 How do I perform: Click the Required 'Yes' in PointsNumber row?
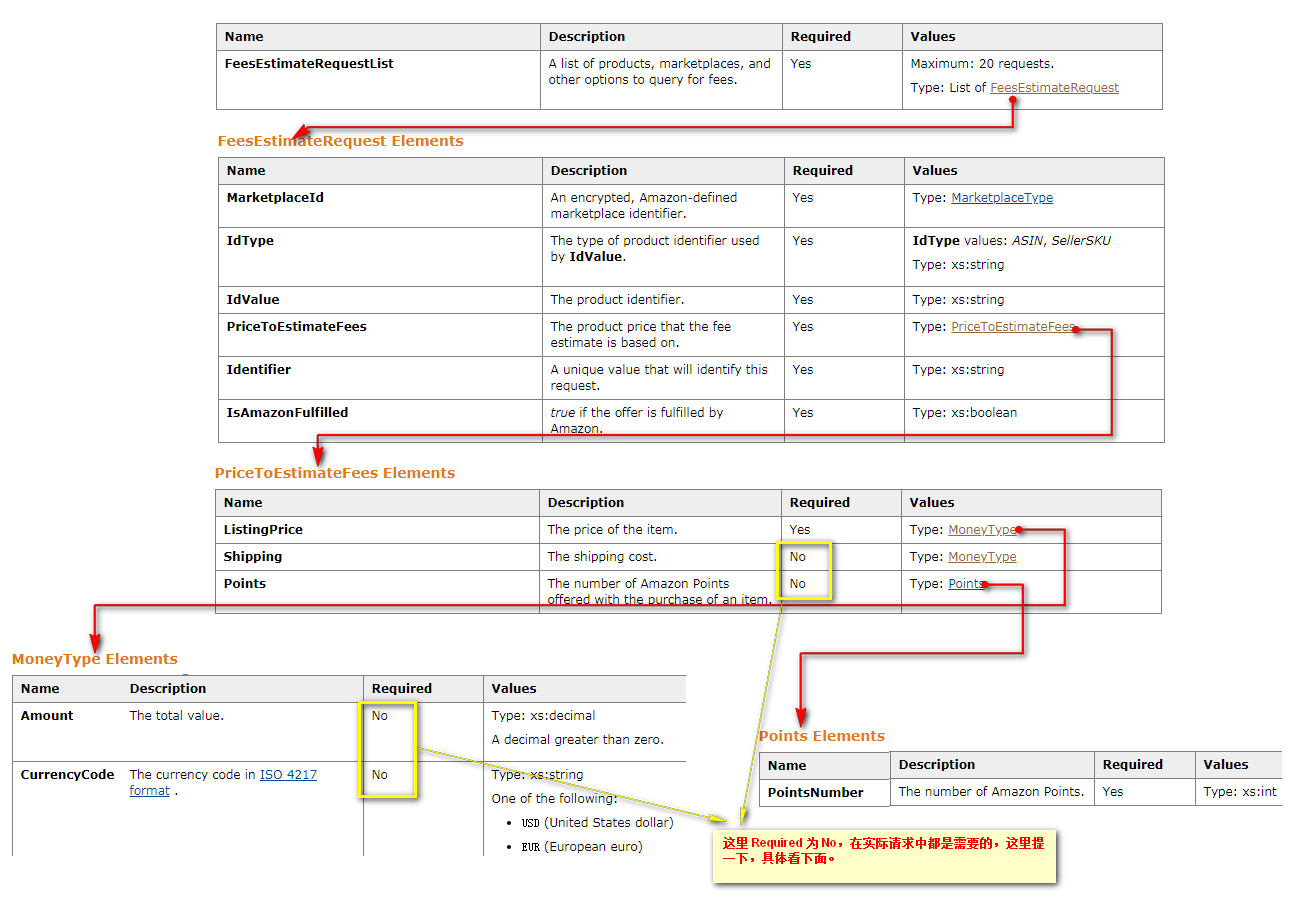tap(1113, 792)
